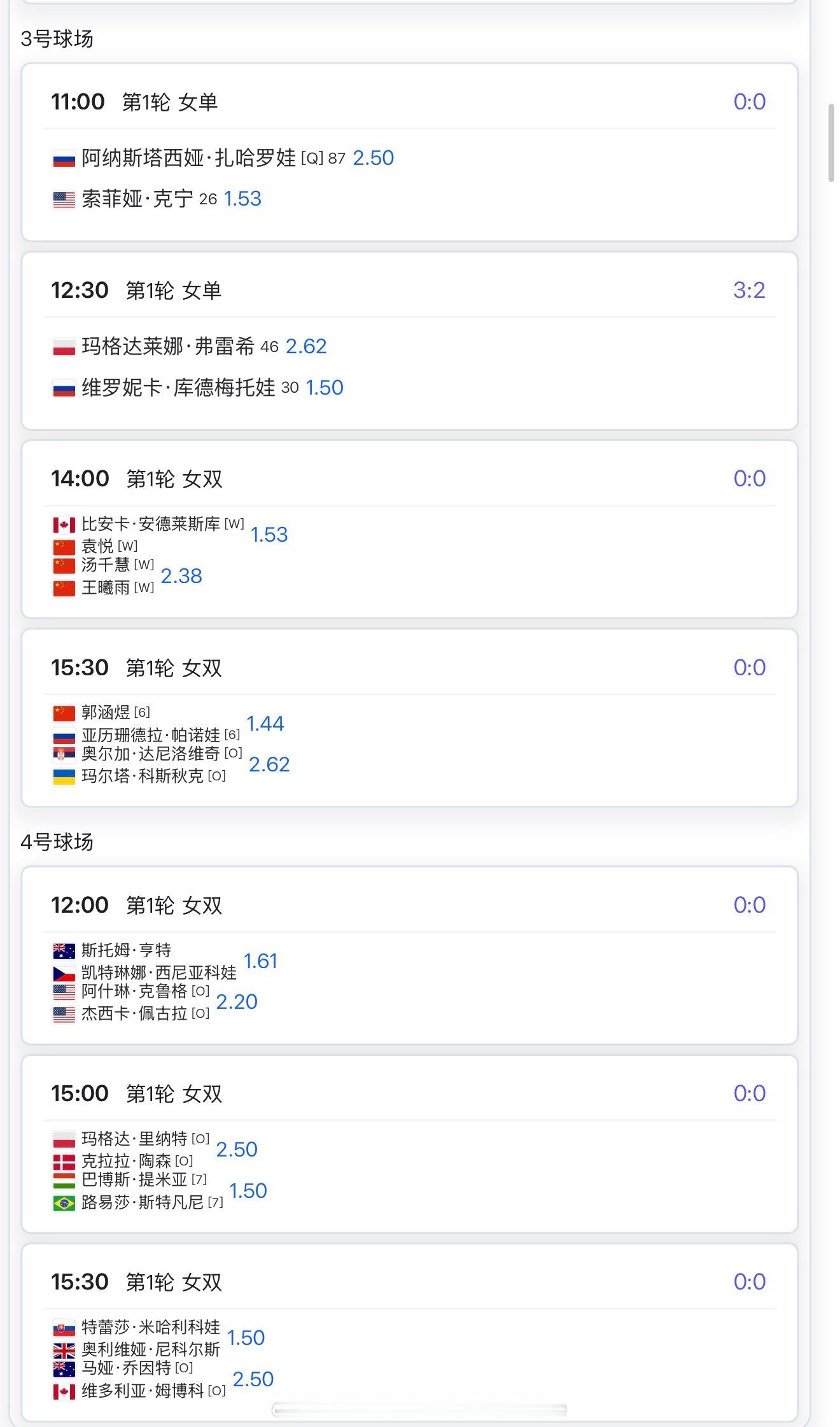Click the Danish flag beside 克拉拉·陶森
840x1427 pixels.
point(64,1162)
